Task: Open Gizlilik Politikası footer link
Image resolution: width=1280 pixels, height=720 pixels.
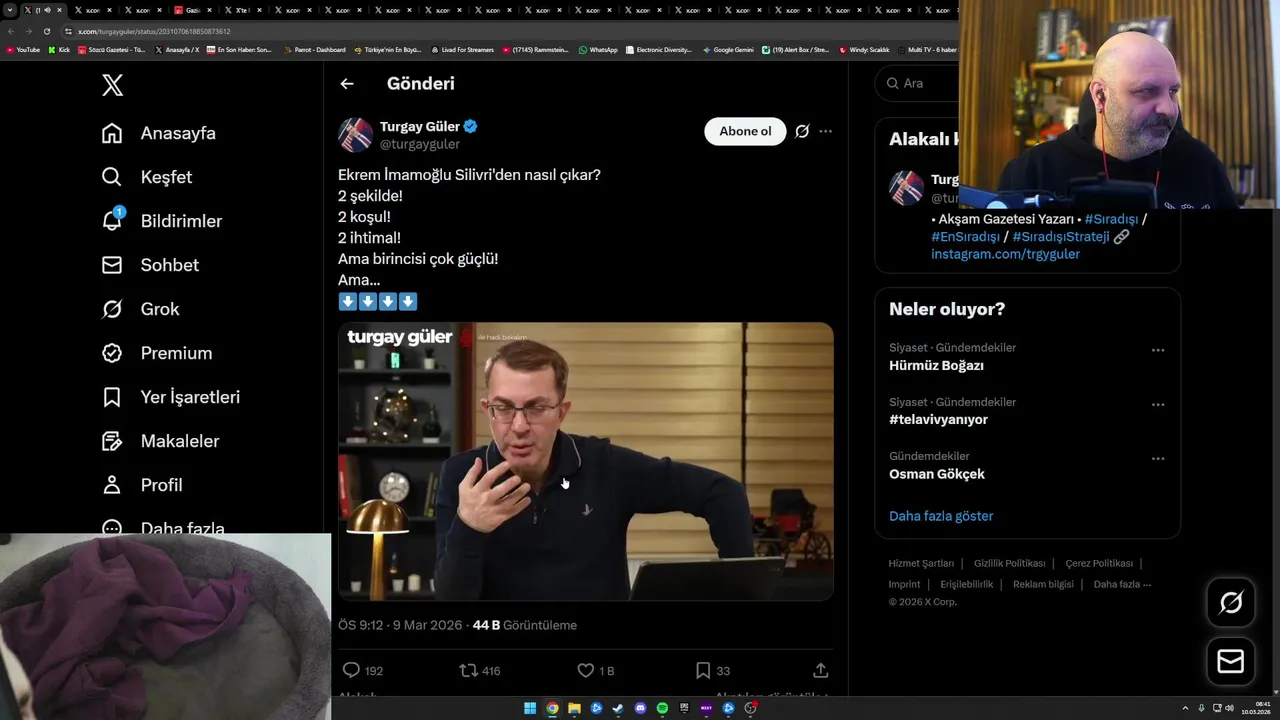Action: [1009, 563]
